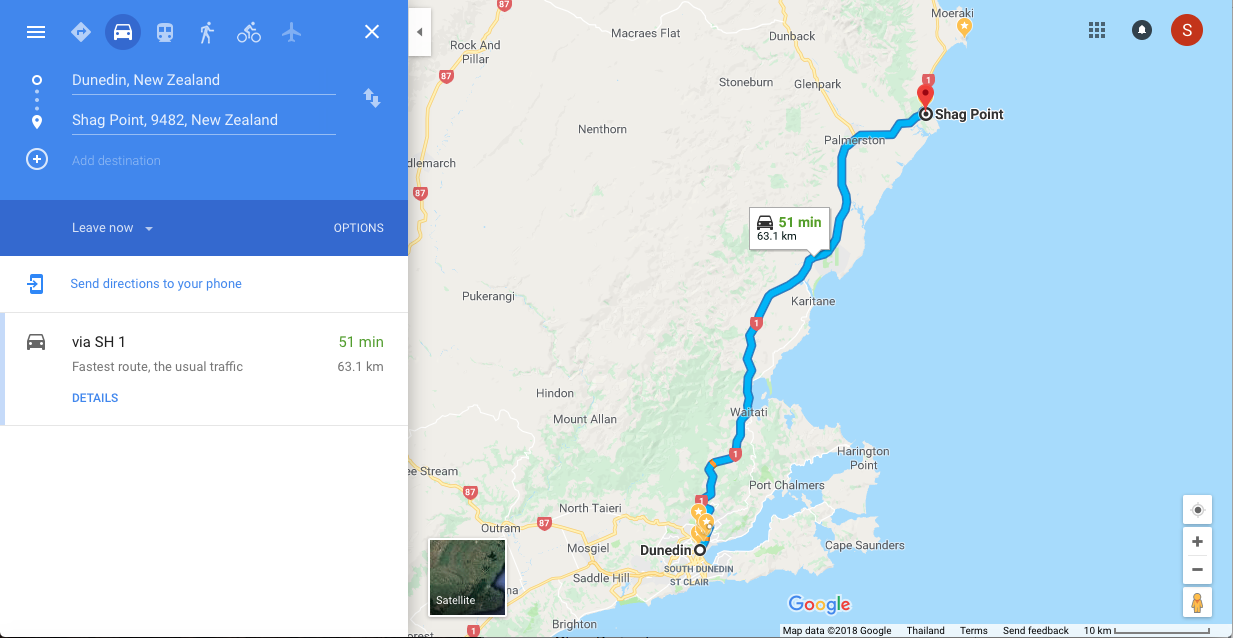Viewport: 1233px width, 638px height.
Task: Select the cycling travel mode icon
Action: (x=249, y=32)
